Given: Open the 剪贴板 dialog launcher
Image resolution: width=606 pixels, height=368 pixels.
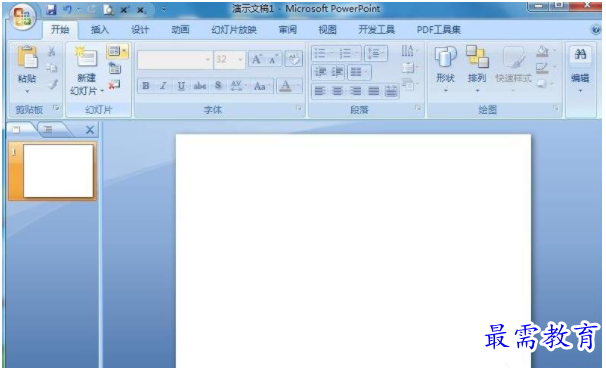Looking at the screenshot, I should 56,108.
